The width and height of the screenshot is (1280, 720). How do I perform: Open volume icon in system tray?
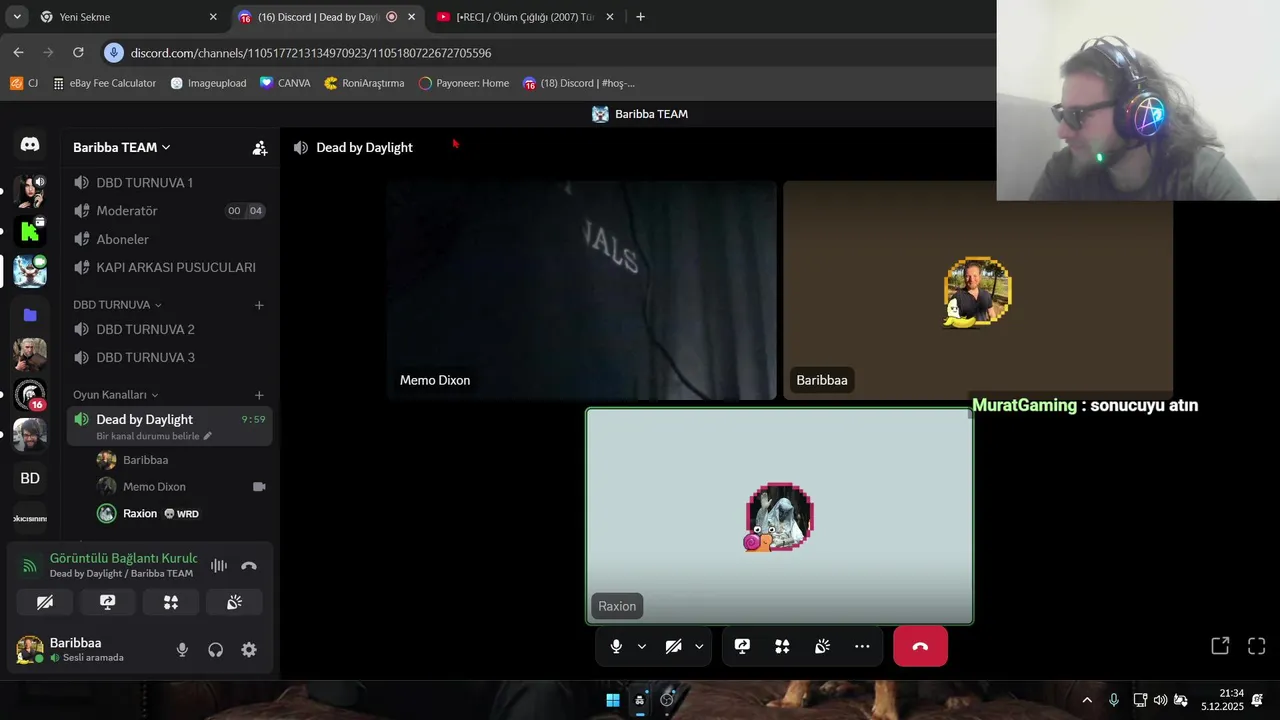point(1160,700)
